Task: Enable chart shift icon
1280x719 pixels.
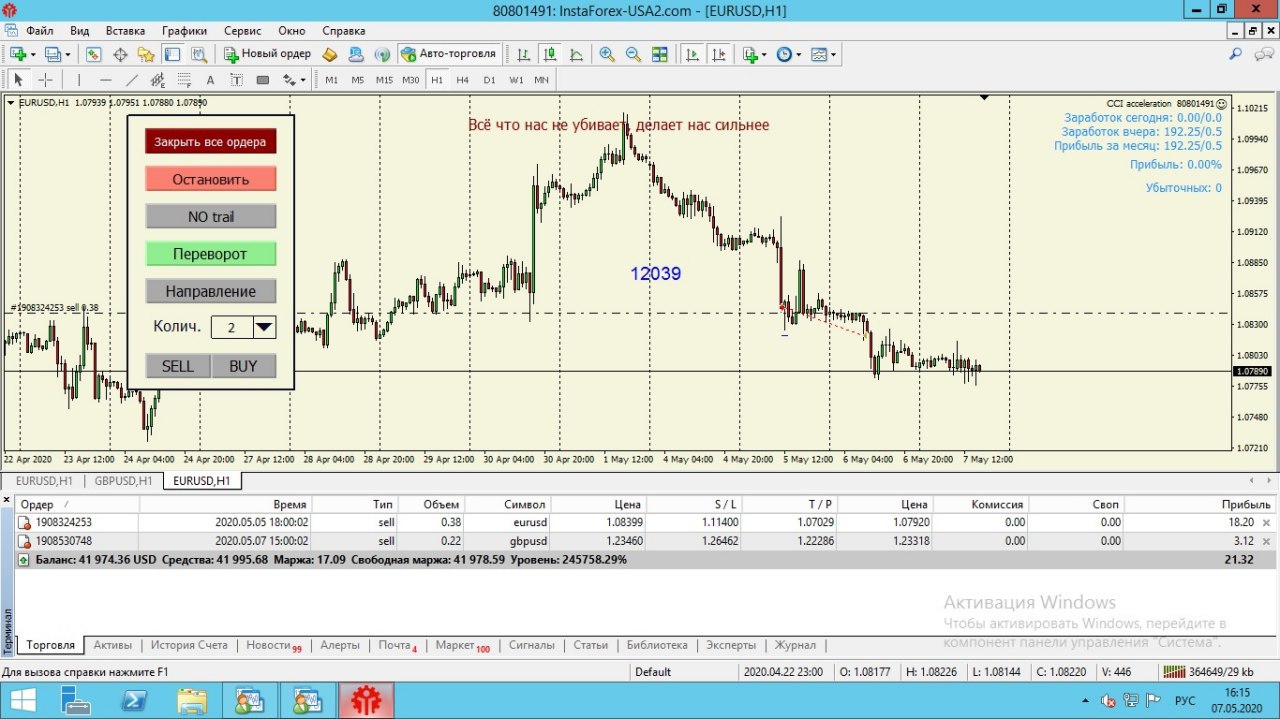Action: [x=718, y=54]
